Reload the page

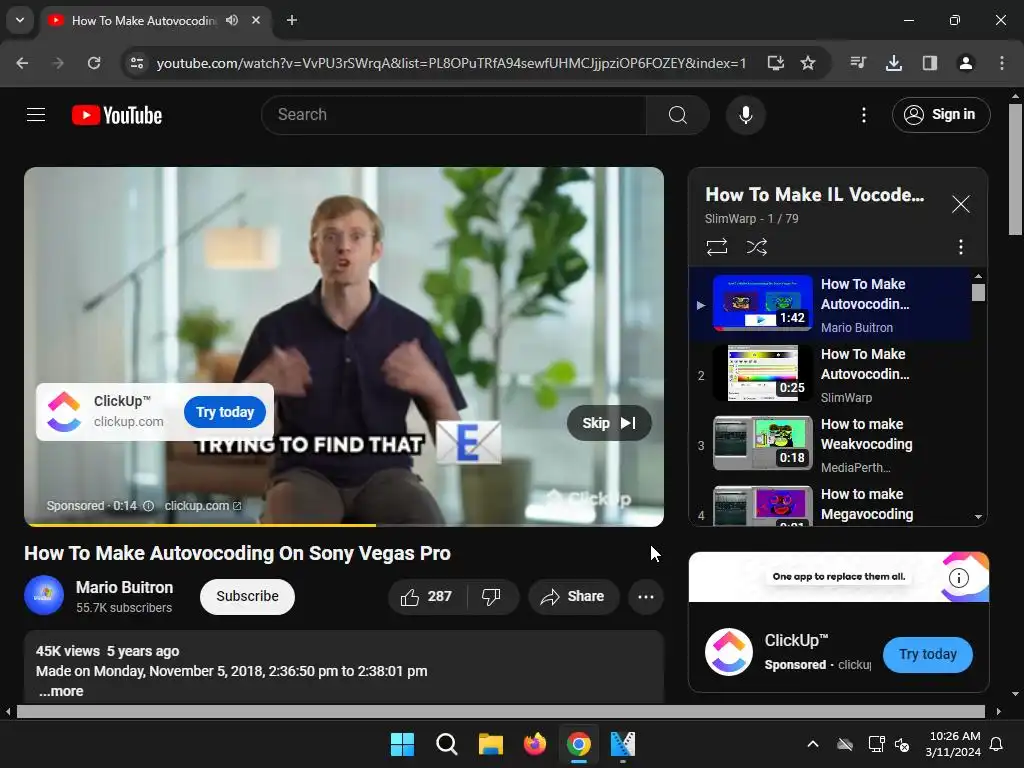point(94,63)
